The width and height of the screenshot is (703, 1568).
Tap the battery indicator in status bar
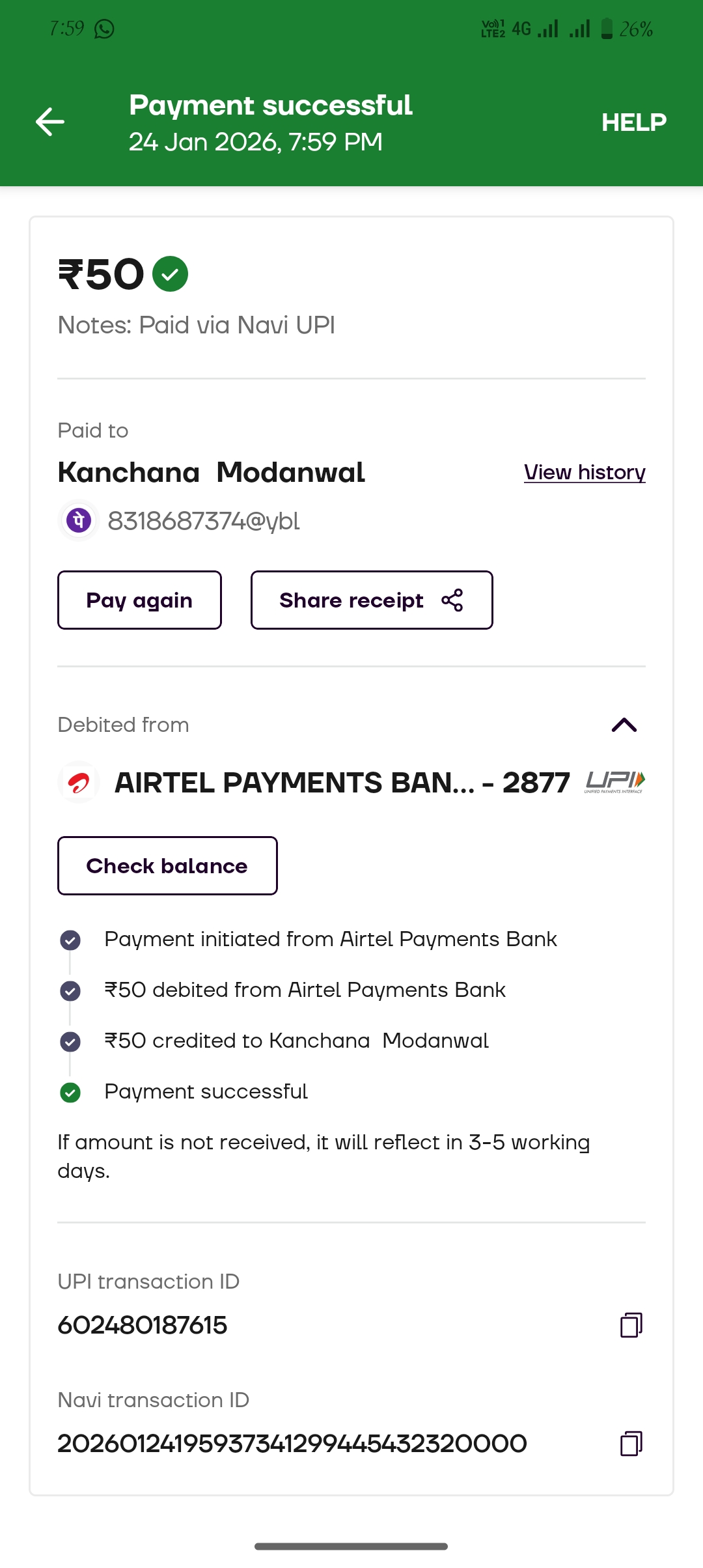607,29
